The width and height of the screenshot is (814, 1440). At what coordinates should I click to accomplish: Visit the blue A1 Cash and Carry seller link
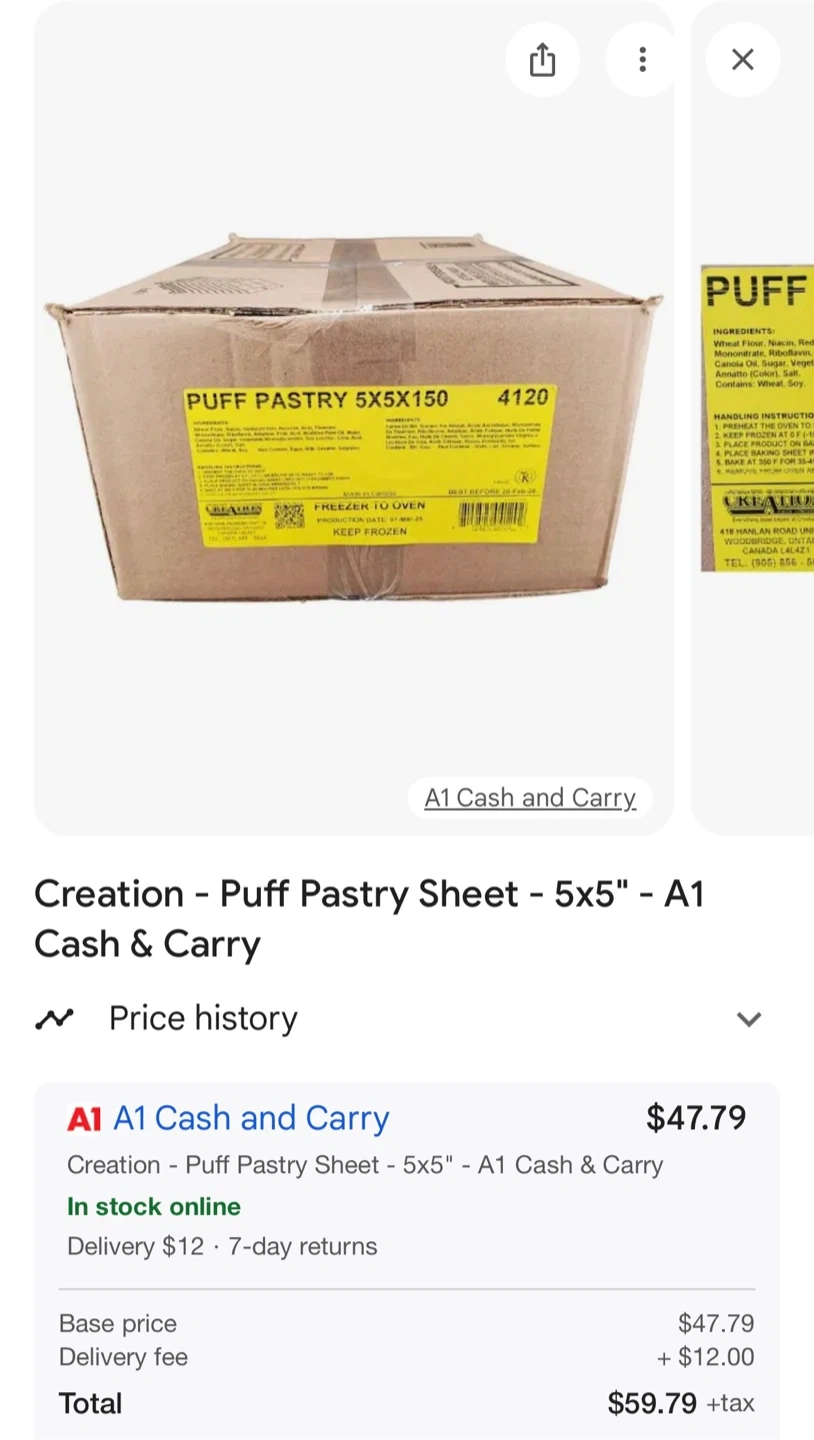pyautogui.click(x=251, y=1118)
